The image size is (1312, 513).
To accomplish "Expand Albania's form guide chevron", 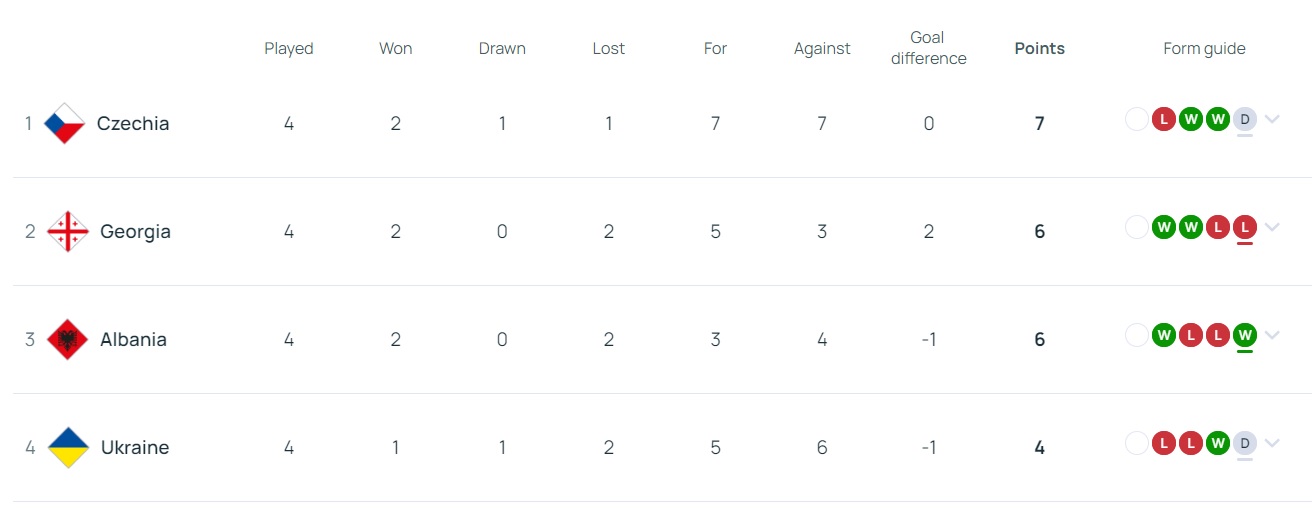I will pos(1272,335).
